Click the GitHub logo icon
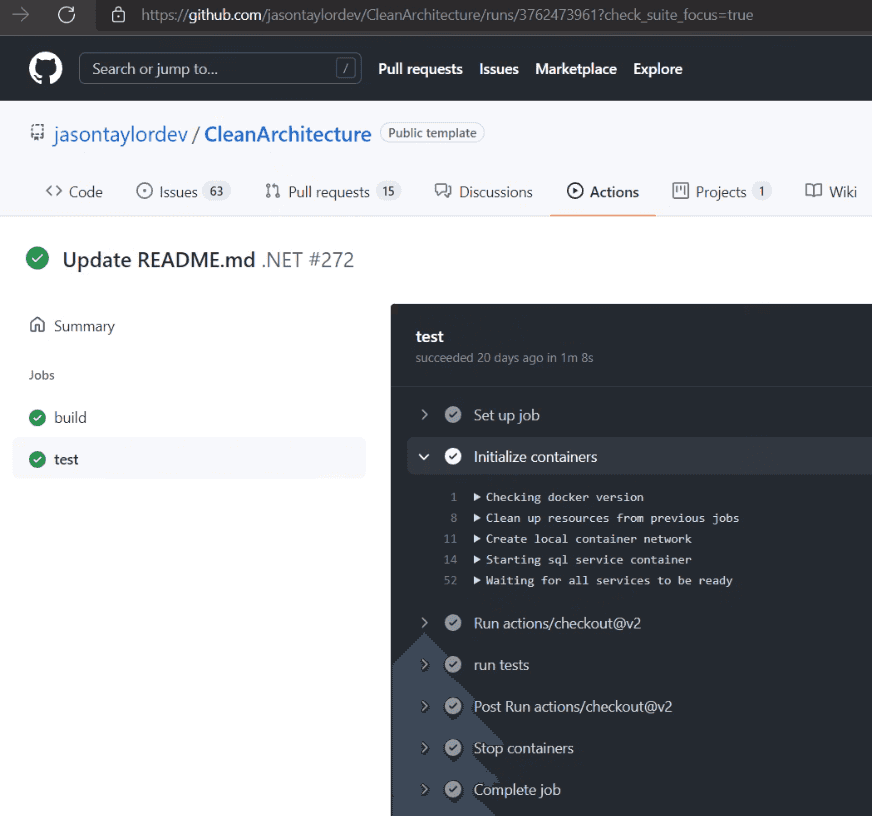Viewport: 872px width, 816px height. coord(45,69)
